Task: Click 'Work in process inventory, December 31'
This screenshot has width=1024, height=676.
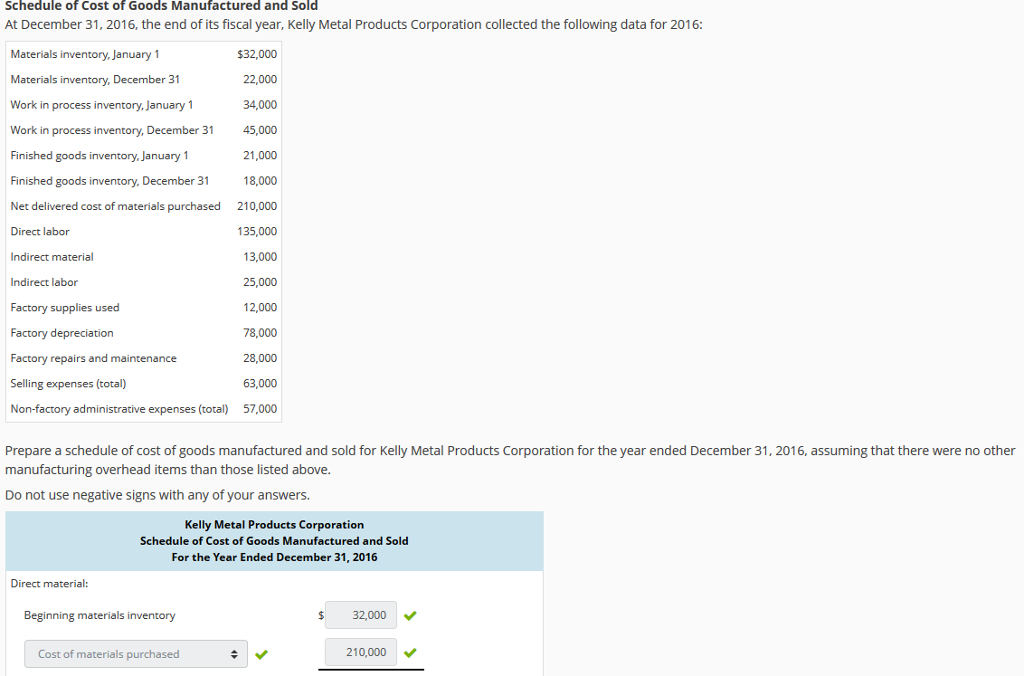Action: click(x=112, y=131)
